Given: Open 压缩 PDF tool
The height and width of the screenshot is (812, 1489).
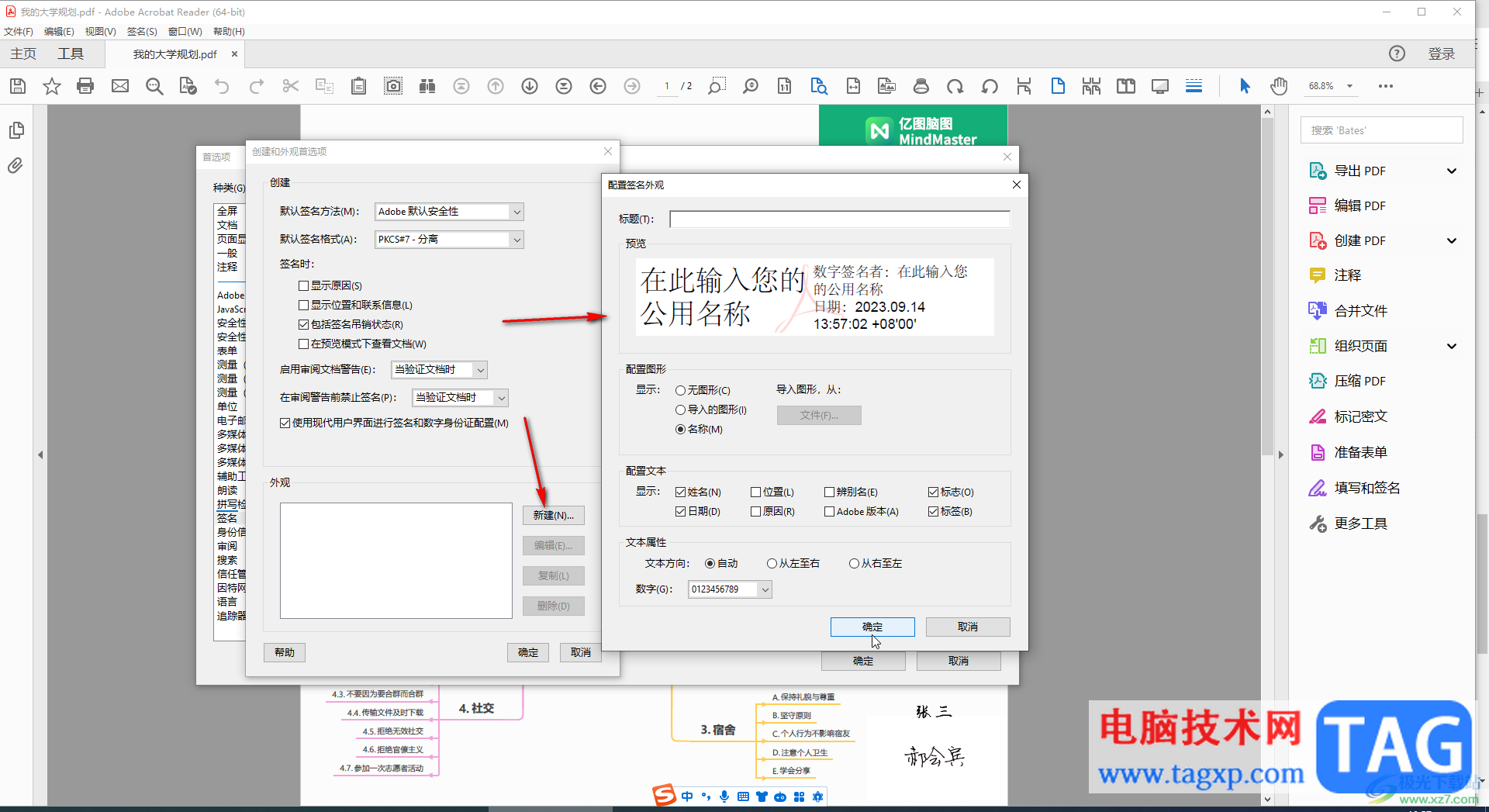Looking at the screenshot, I should tap(1359, 381).
